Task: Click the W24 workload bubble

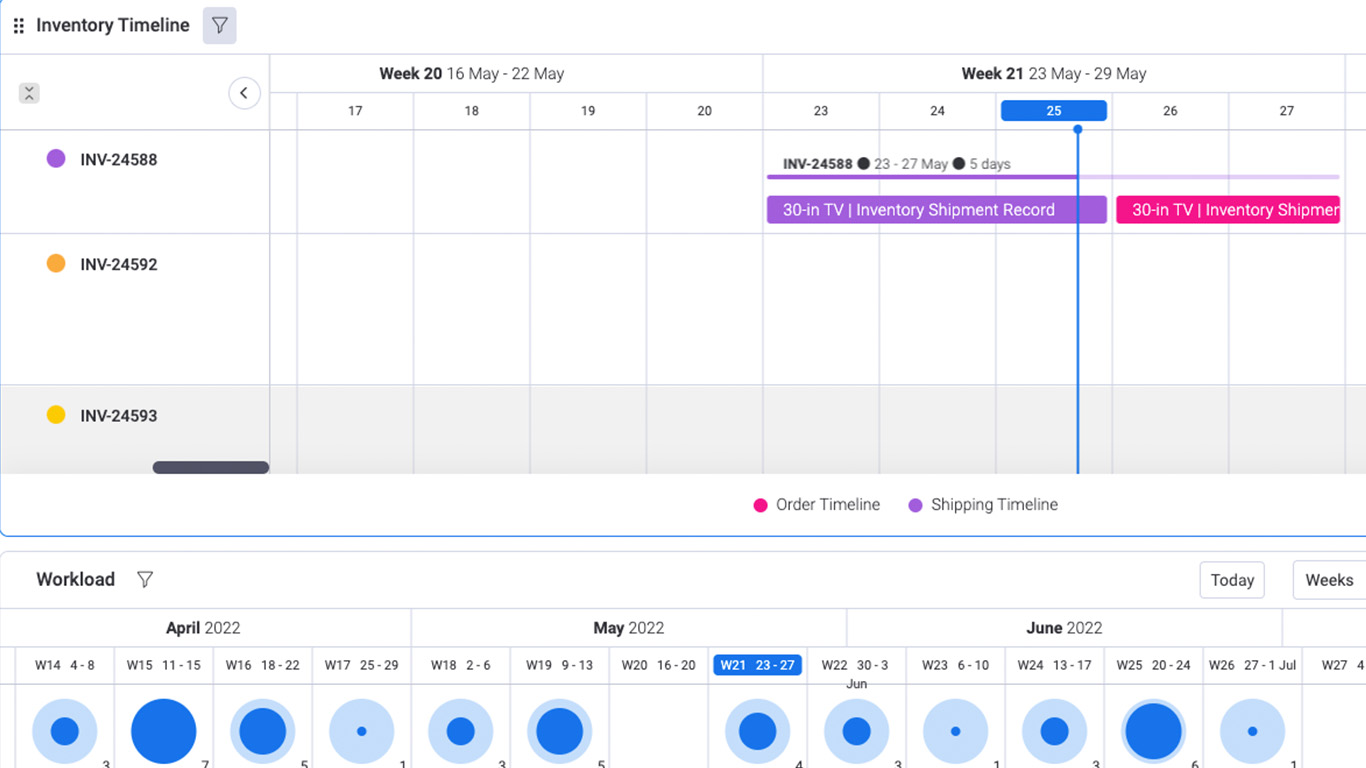Action: pos(1055,731)
